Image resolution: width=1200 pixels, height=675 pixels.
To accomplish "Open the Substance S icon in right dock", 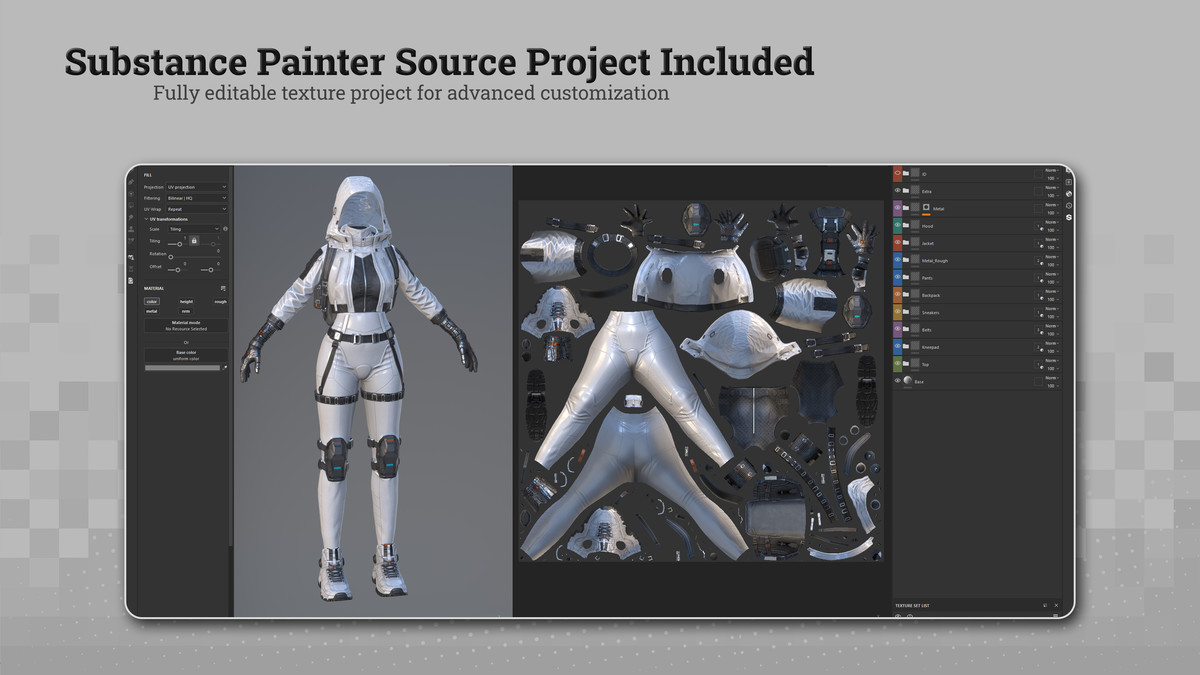I will point(1069,217).
